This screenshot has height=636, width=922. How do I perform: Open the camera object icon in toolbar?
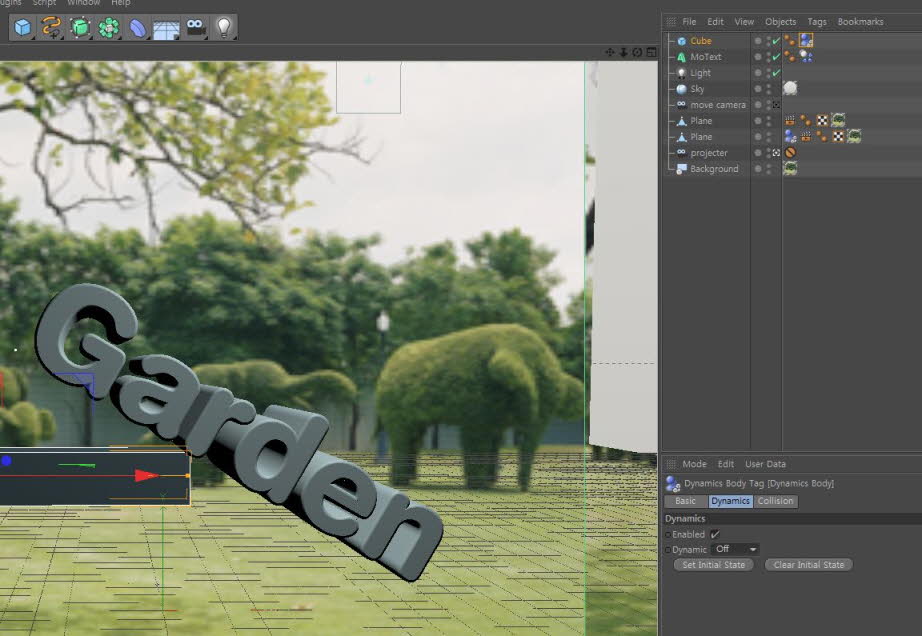(195, 27)
